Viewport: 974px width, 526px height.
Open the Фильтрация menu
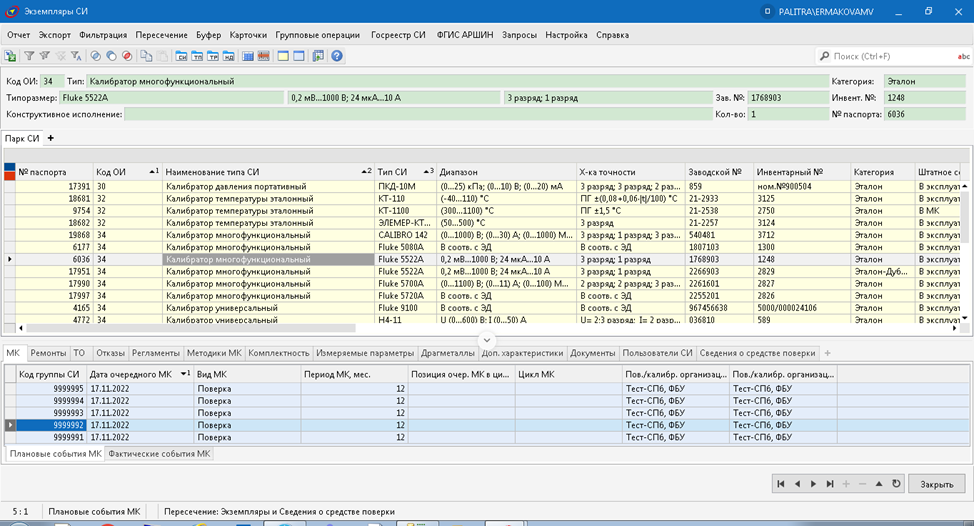103,35
